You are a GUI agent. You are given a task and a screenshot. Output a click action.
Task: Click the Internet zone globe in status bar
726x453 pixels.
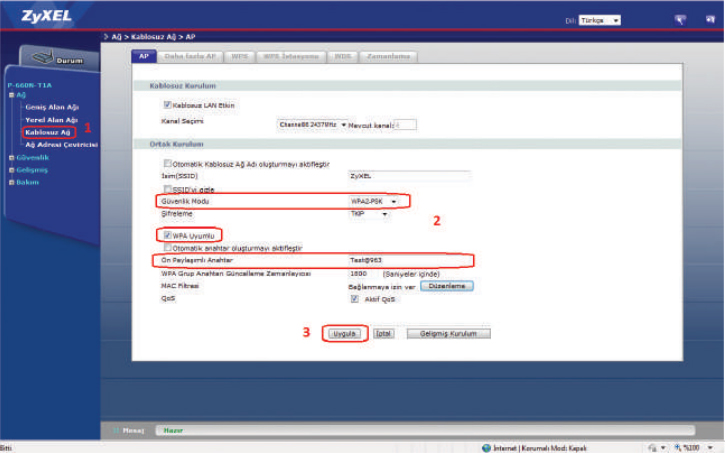click(487, 447)
